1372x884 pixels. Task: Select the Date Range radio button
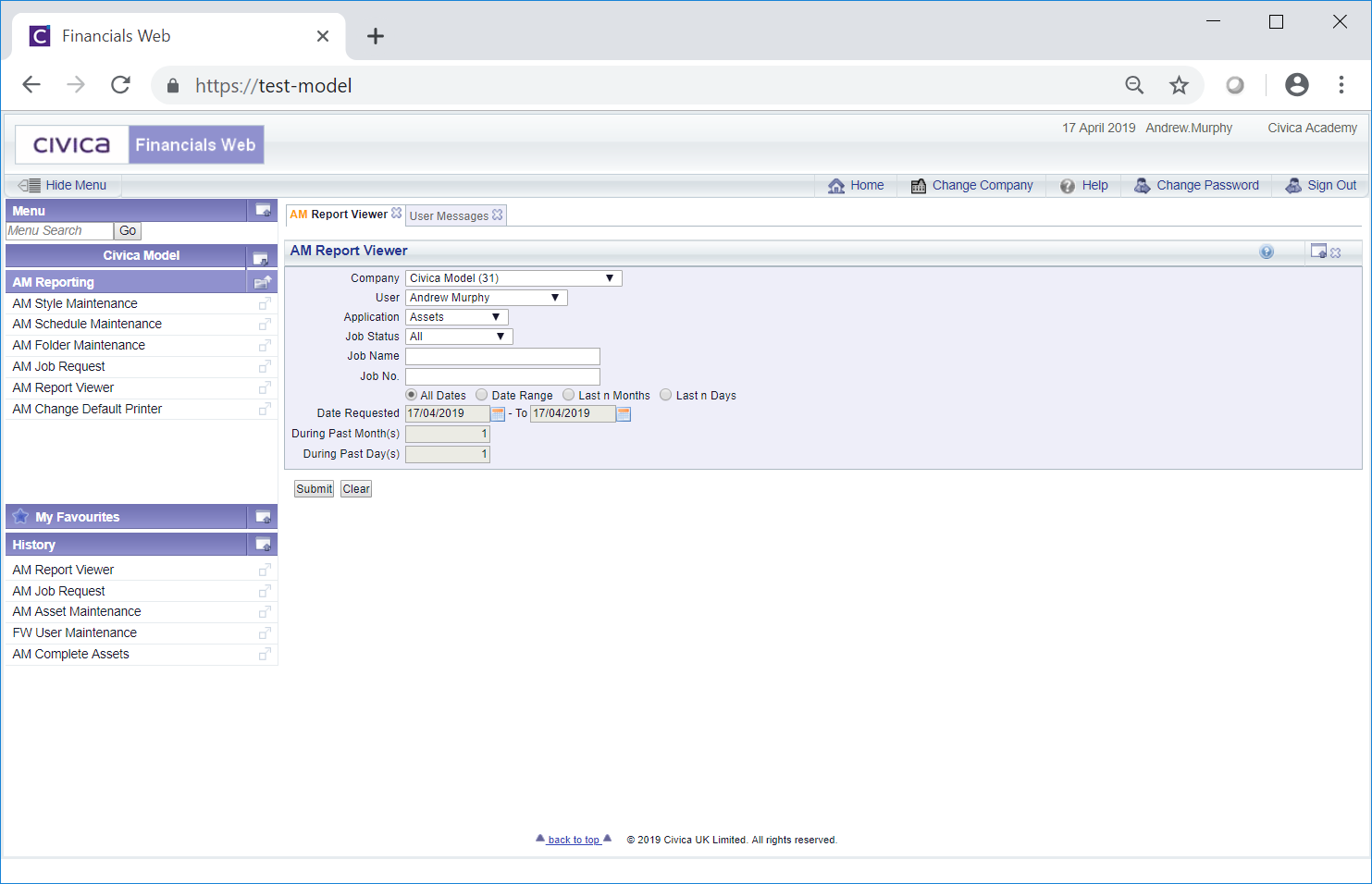[x=482, y=395]
